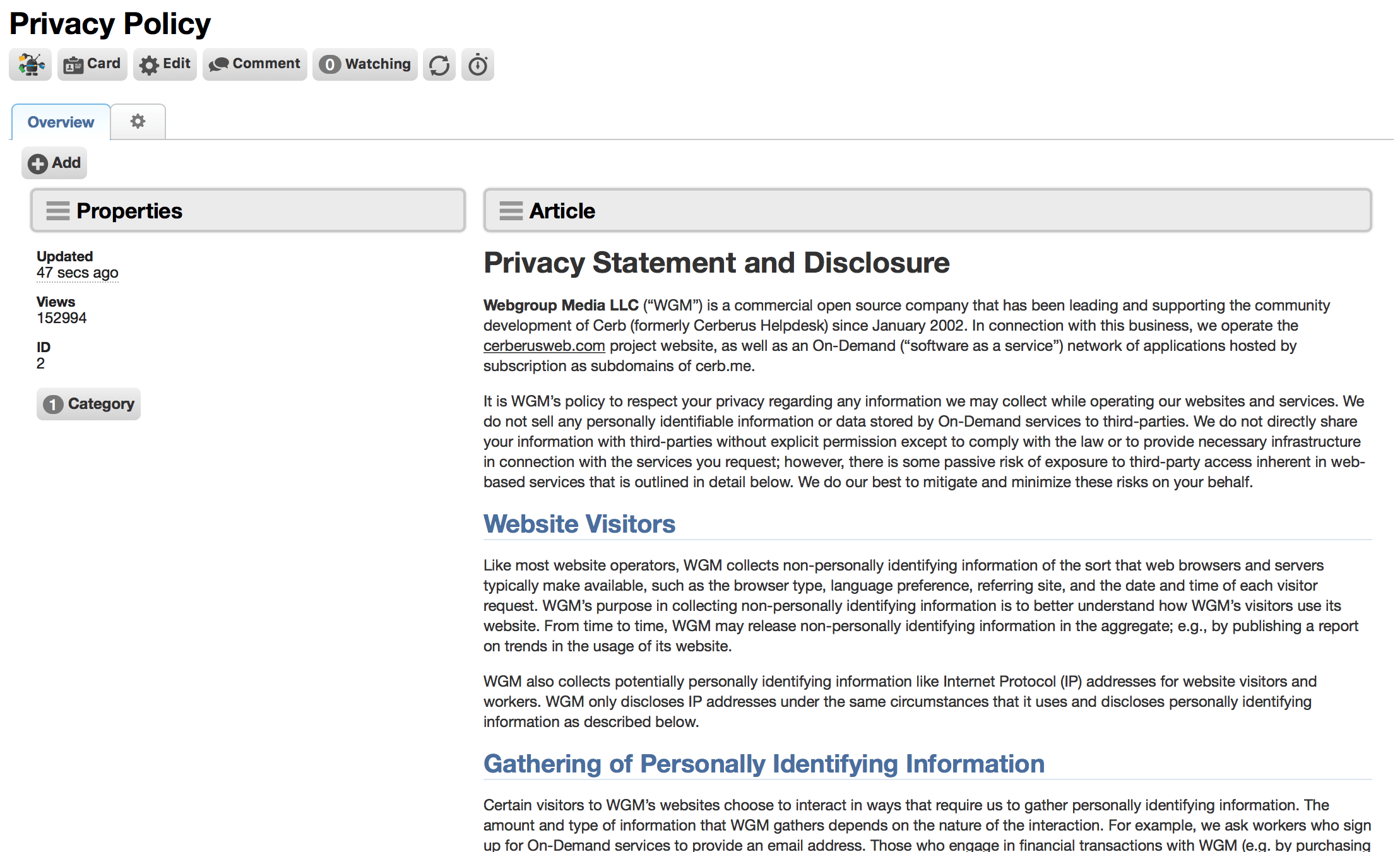
Task: Click the Gathering of Personally Identifying Information heading
Action: [764, 764]
